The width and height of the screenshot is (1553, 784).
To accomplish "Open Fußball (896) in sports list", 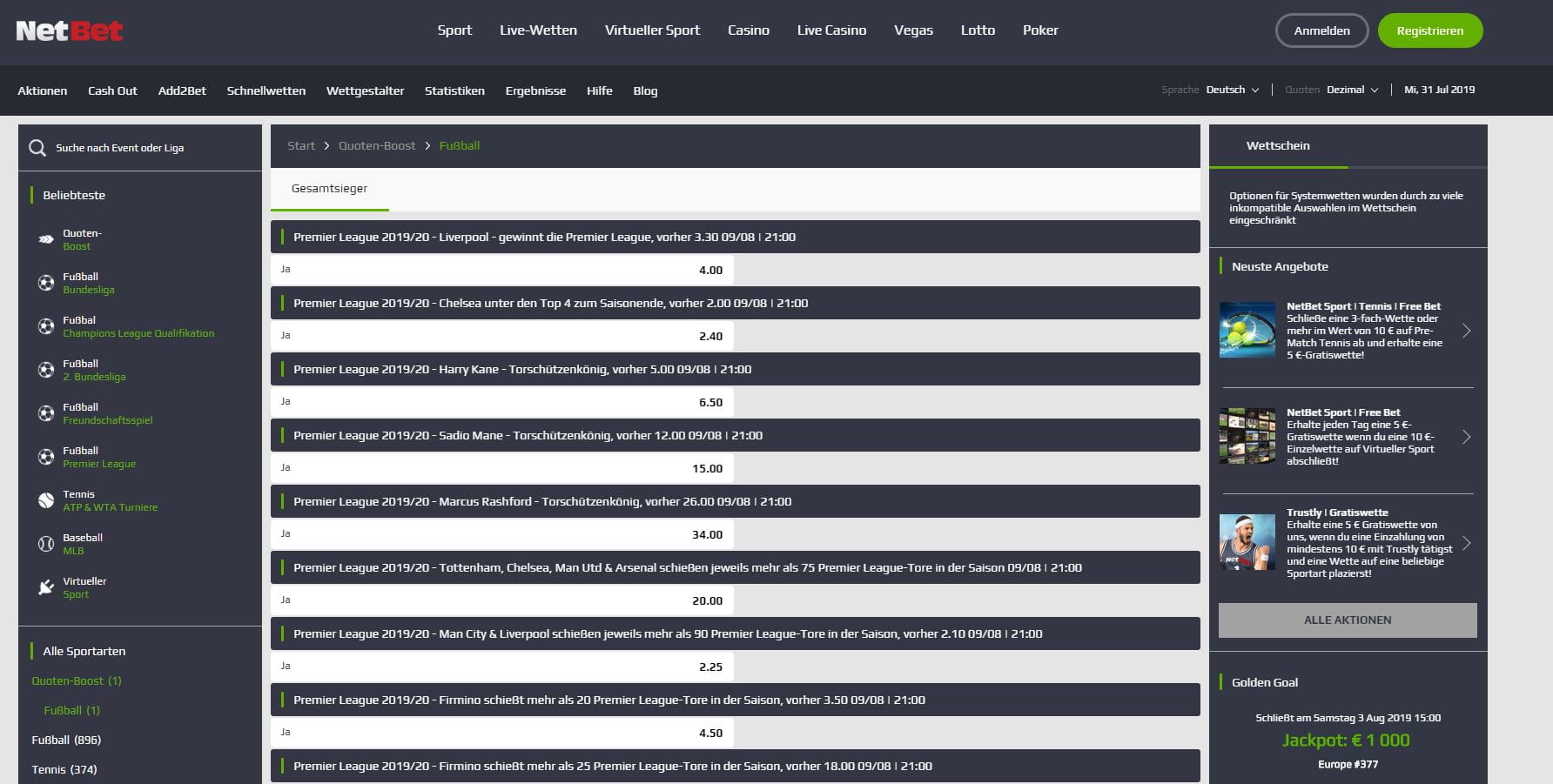I will coord(66,740).
